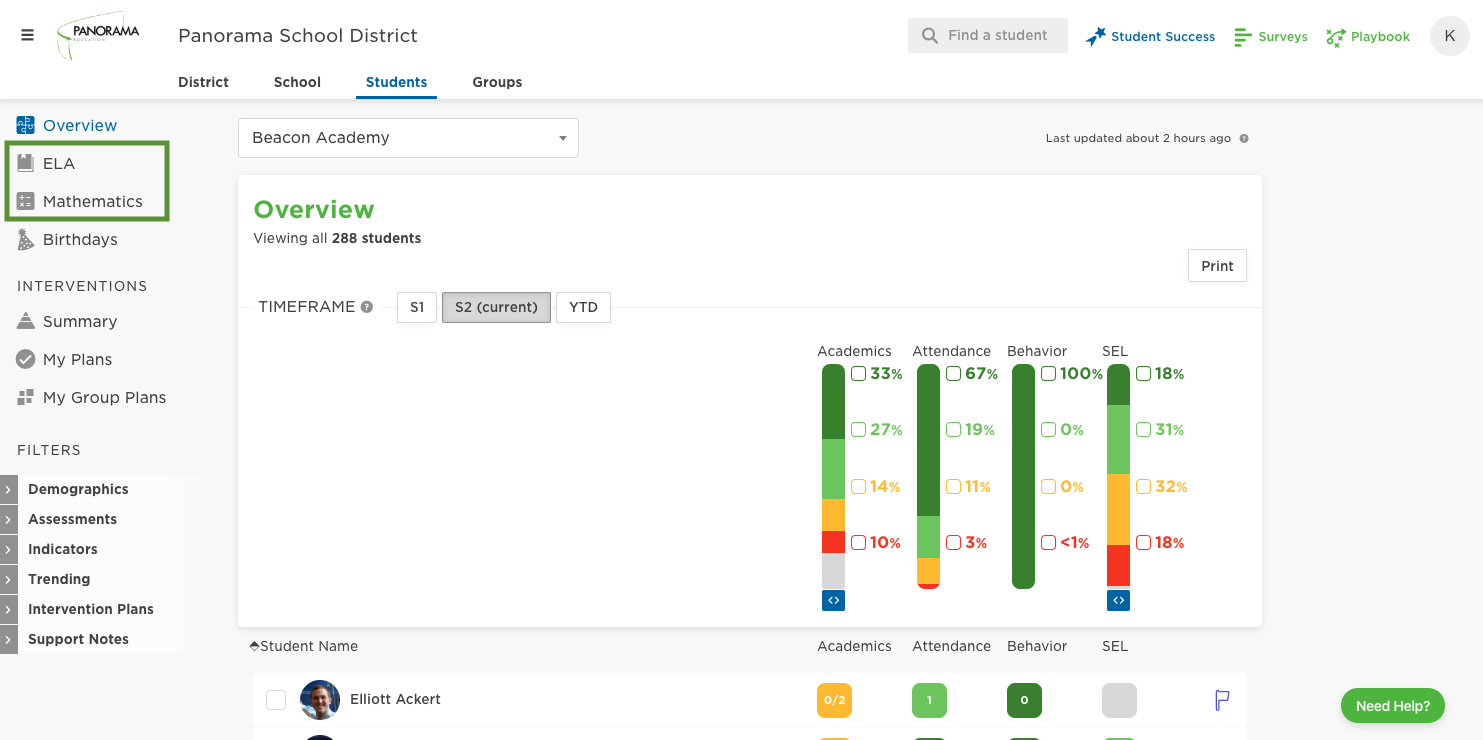Check the 33% Academics checkbox
The image size is (1483, 740).
[858, 374]
